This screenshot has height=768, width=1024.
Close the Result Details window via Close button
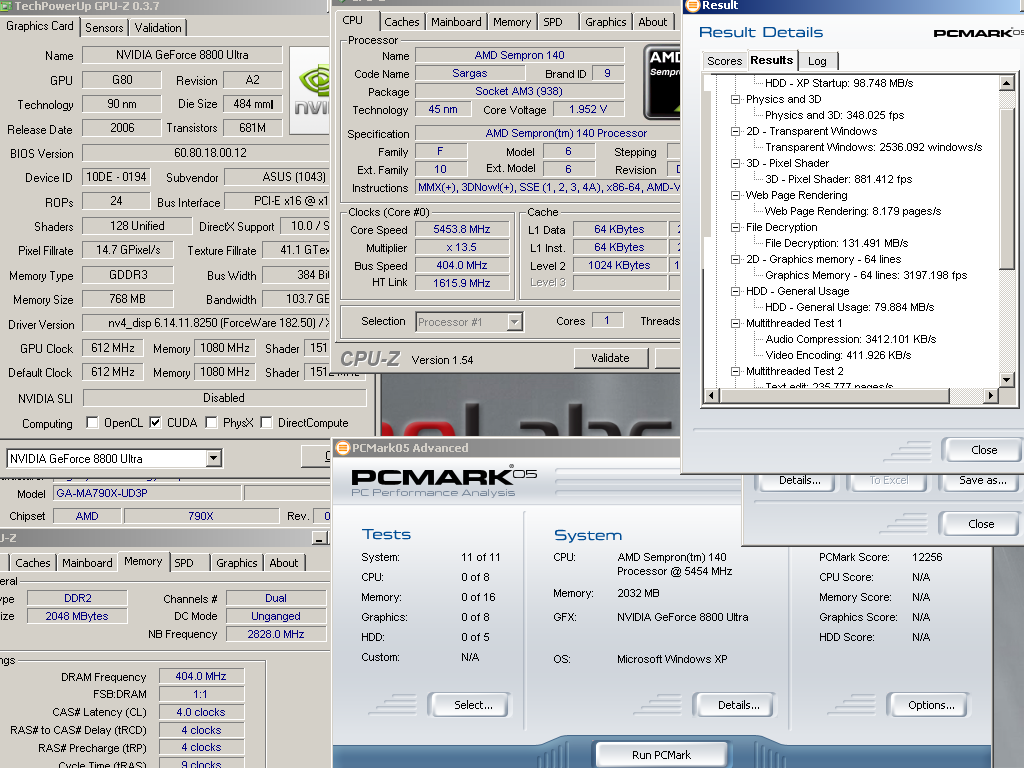coord(984,450)
